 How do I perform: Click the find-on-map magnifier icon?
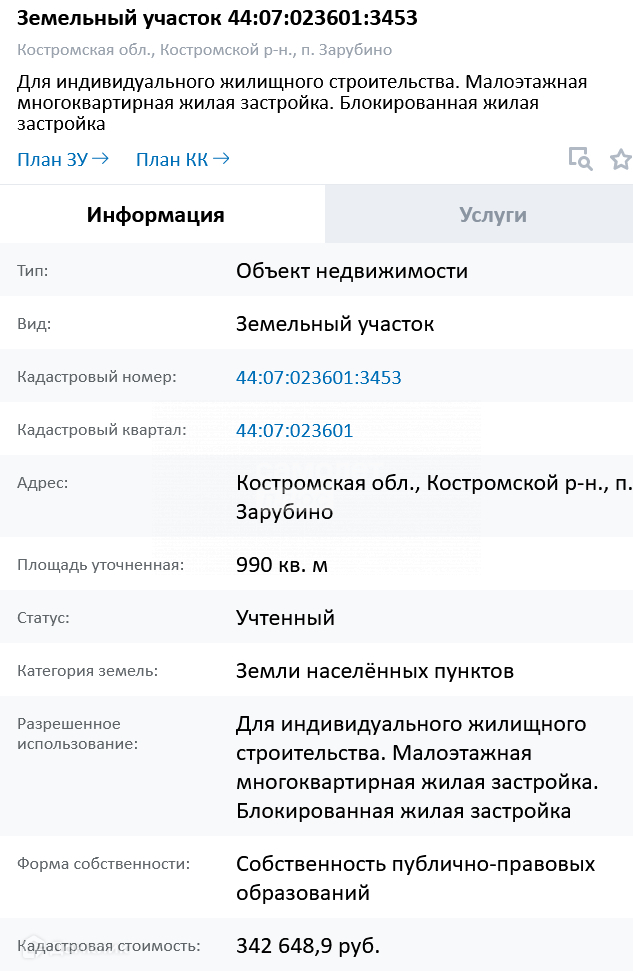pyautogui.click(x=580, y=159)
